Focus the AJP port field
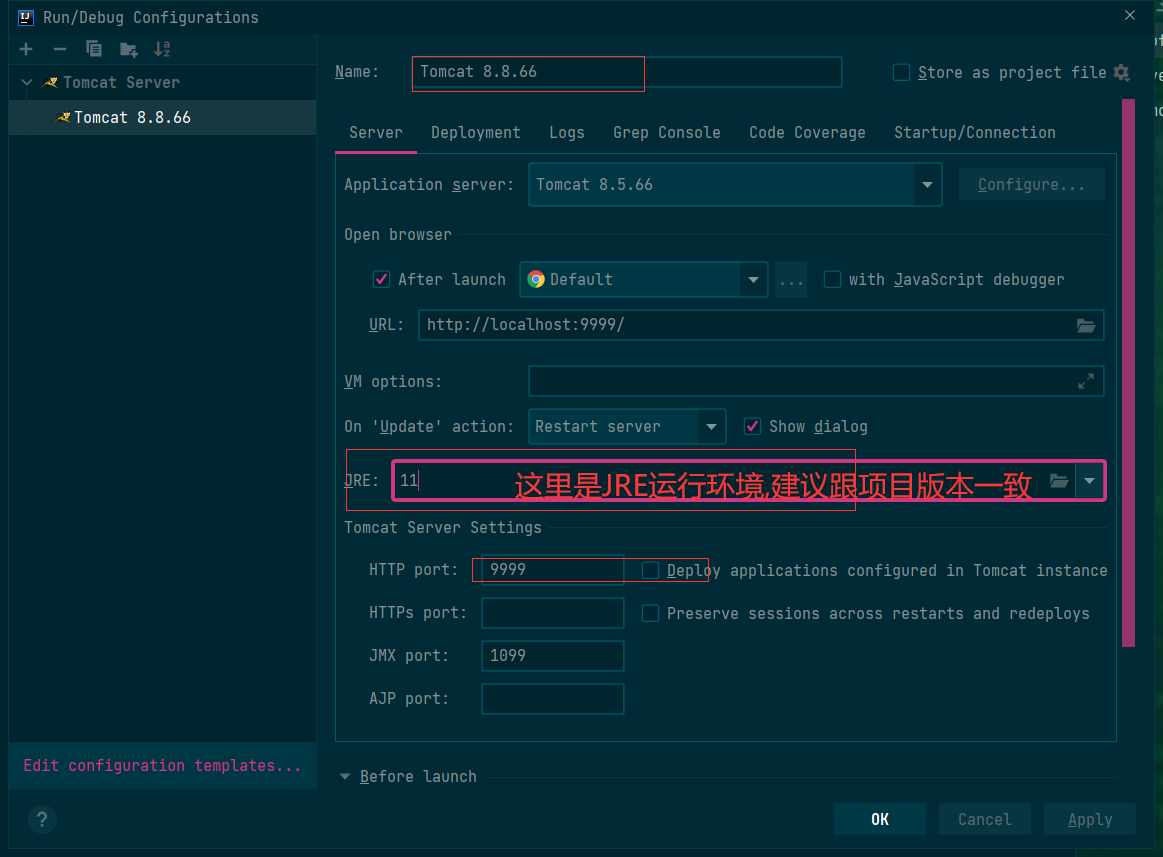The width and height of the screenshot is (1163, 857). (x=553, y=699)
